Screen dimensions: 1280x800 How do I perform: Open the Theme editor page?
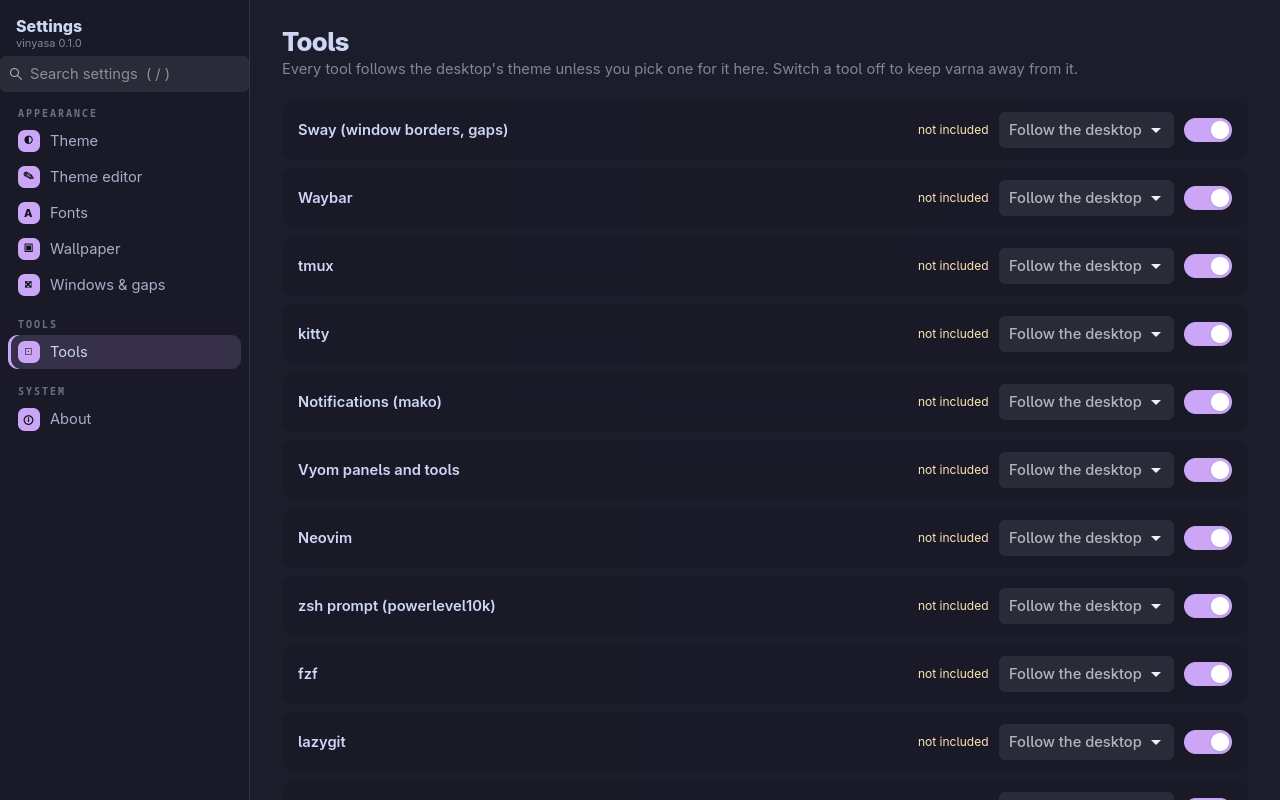(125, 177)
